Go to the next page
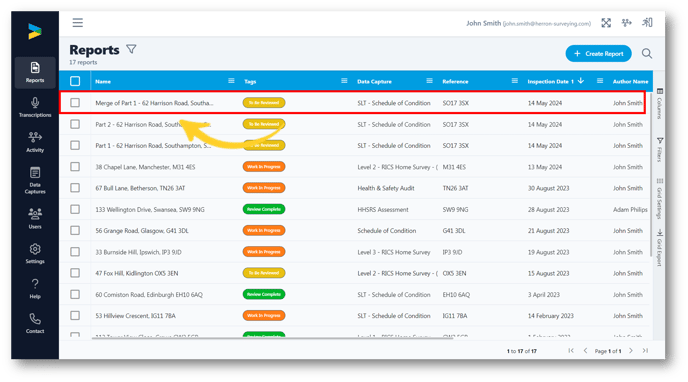688x382 pixels. point(631,350)
